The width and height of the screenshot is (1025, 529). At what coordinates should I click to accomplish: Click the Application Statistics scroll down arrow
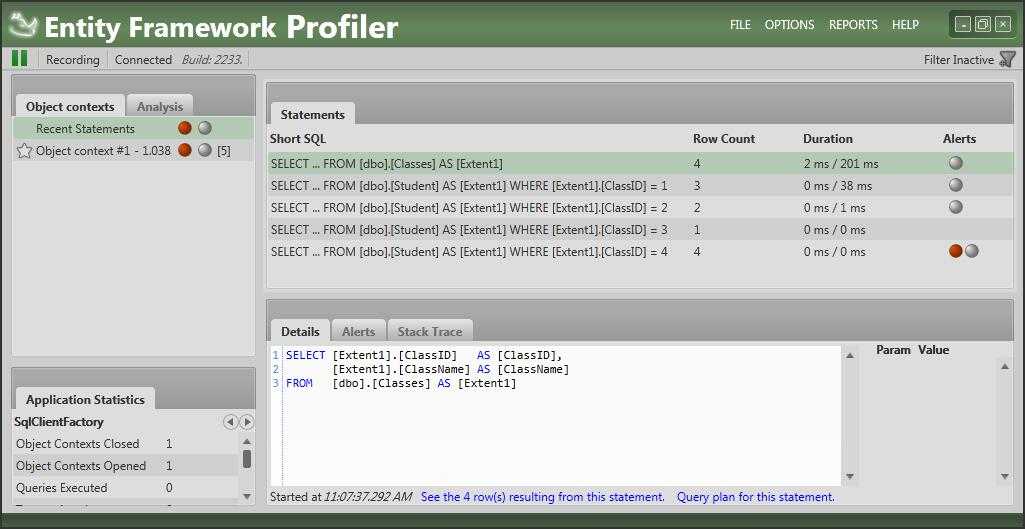(246, 496)
